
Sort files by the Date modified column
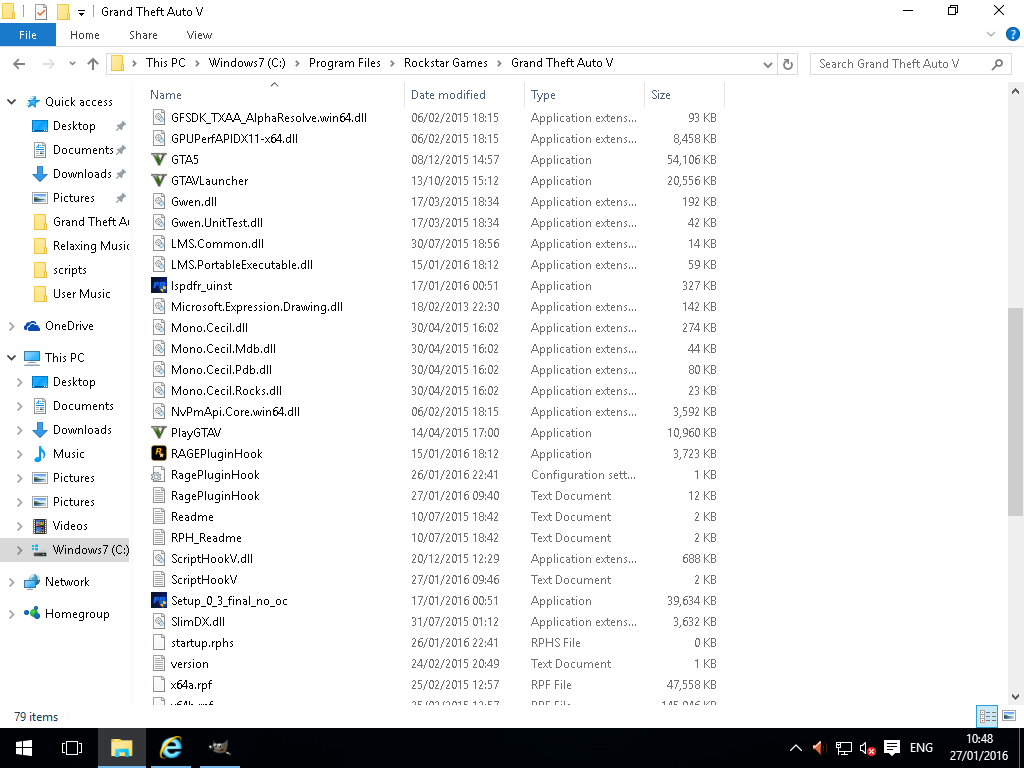(x=448, y=95)
